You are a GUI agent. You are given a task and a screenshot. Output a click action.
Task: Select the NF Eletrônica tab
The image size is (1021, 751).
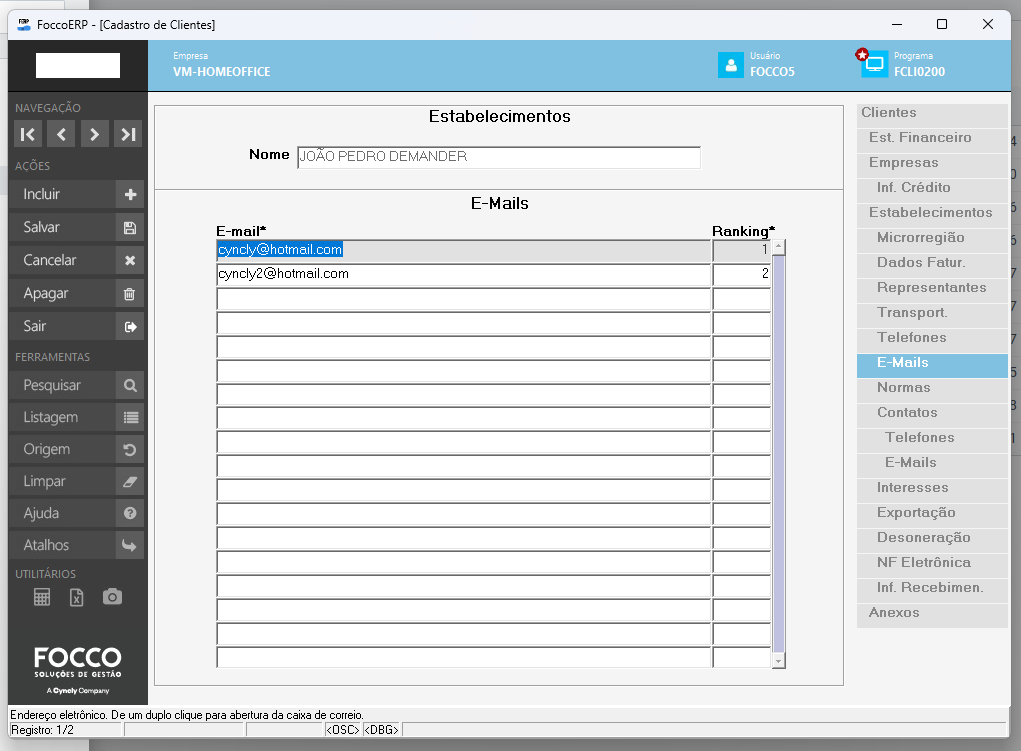tap(923, 563)
